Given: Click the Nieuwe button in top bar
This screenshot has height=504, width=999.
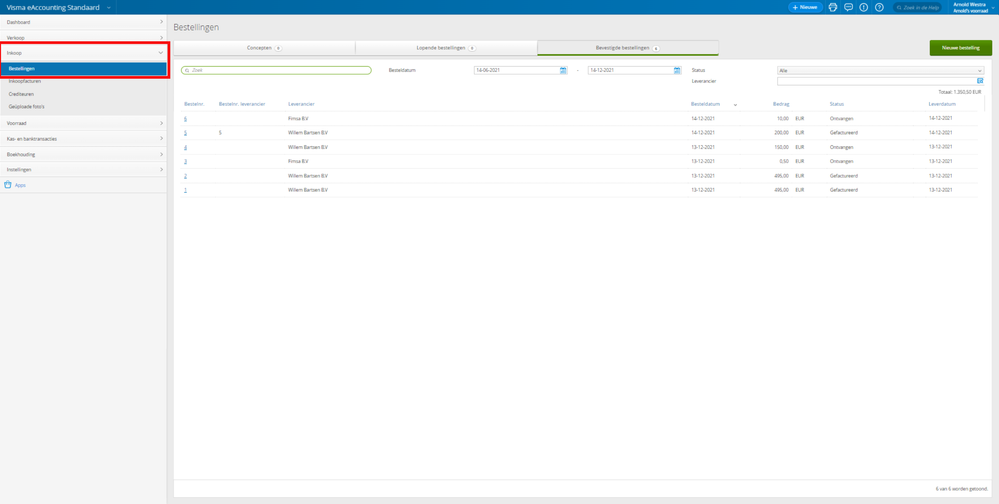Looking at the screenshot, I should [805, 7].
